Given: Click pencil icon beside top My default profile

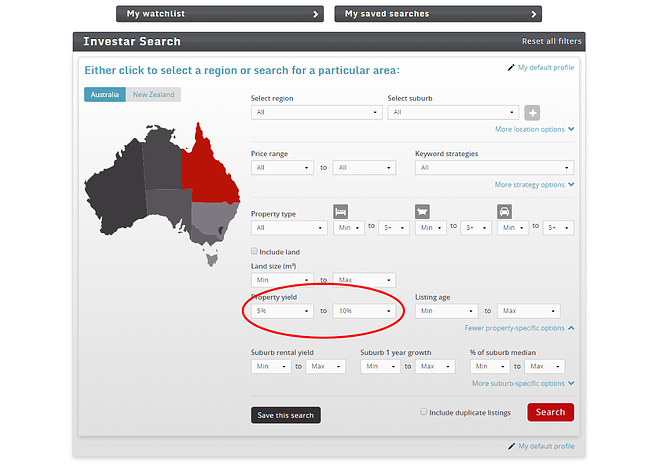Looking at the screenshot, I should [511, 68].
